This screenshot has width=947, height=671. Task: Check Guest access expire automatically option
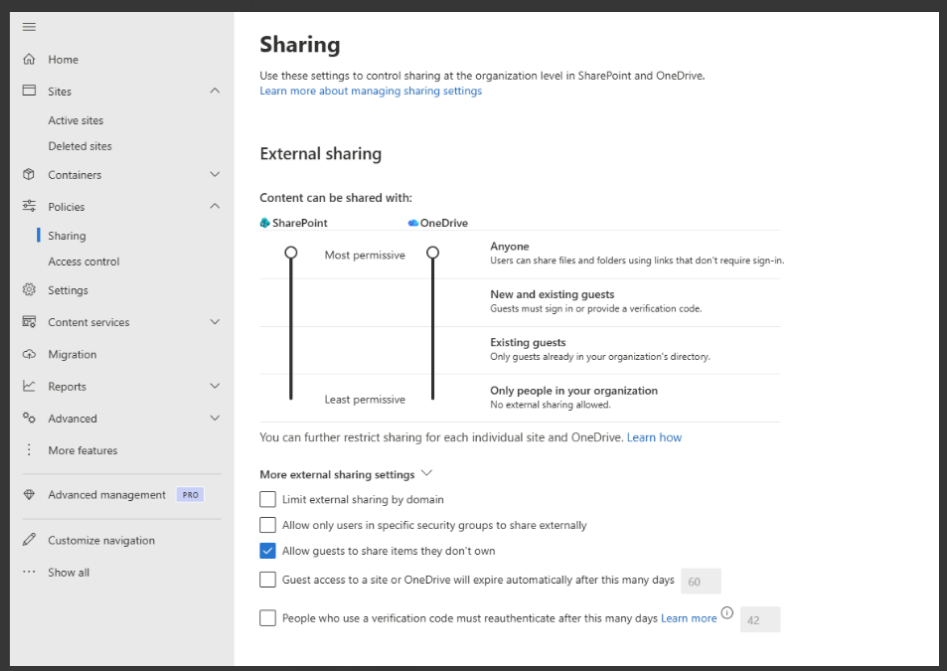(x=268, y=580)
